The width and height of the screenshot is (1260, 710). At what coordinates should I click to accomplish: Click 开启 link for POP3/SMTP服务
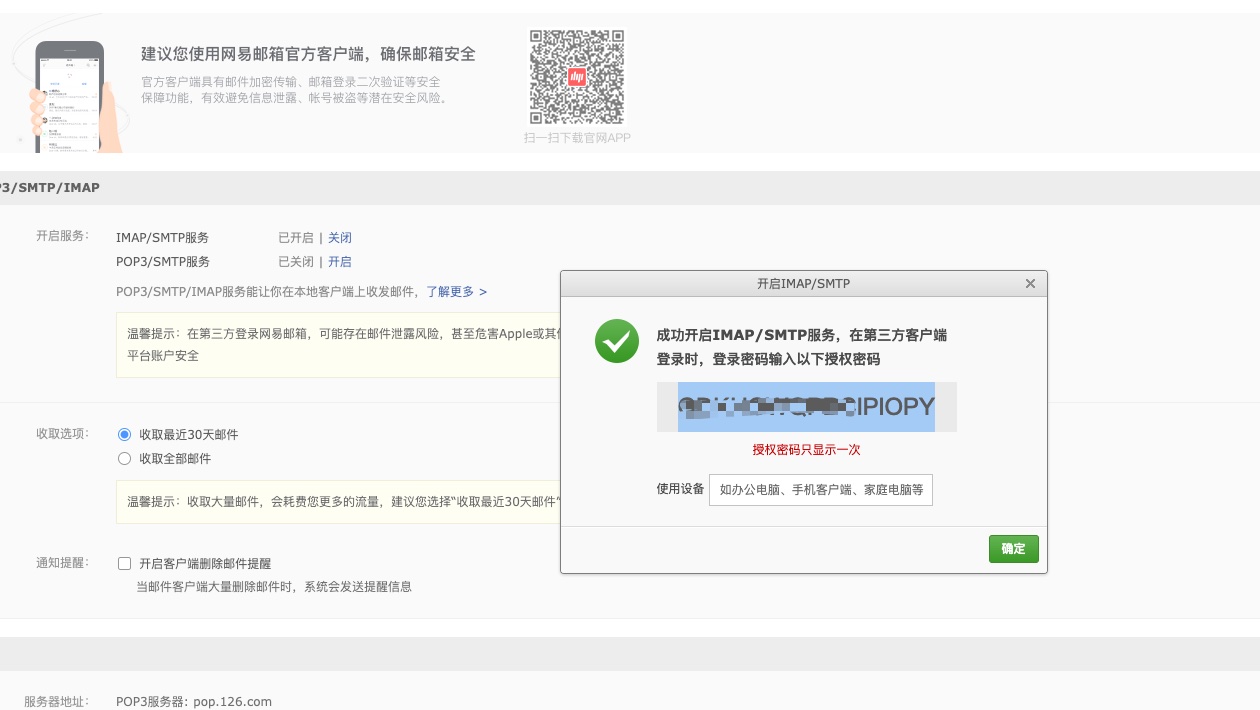(x=340, y=262)
